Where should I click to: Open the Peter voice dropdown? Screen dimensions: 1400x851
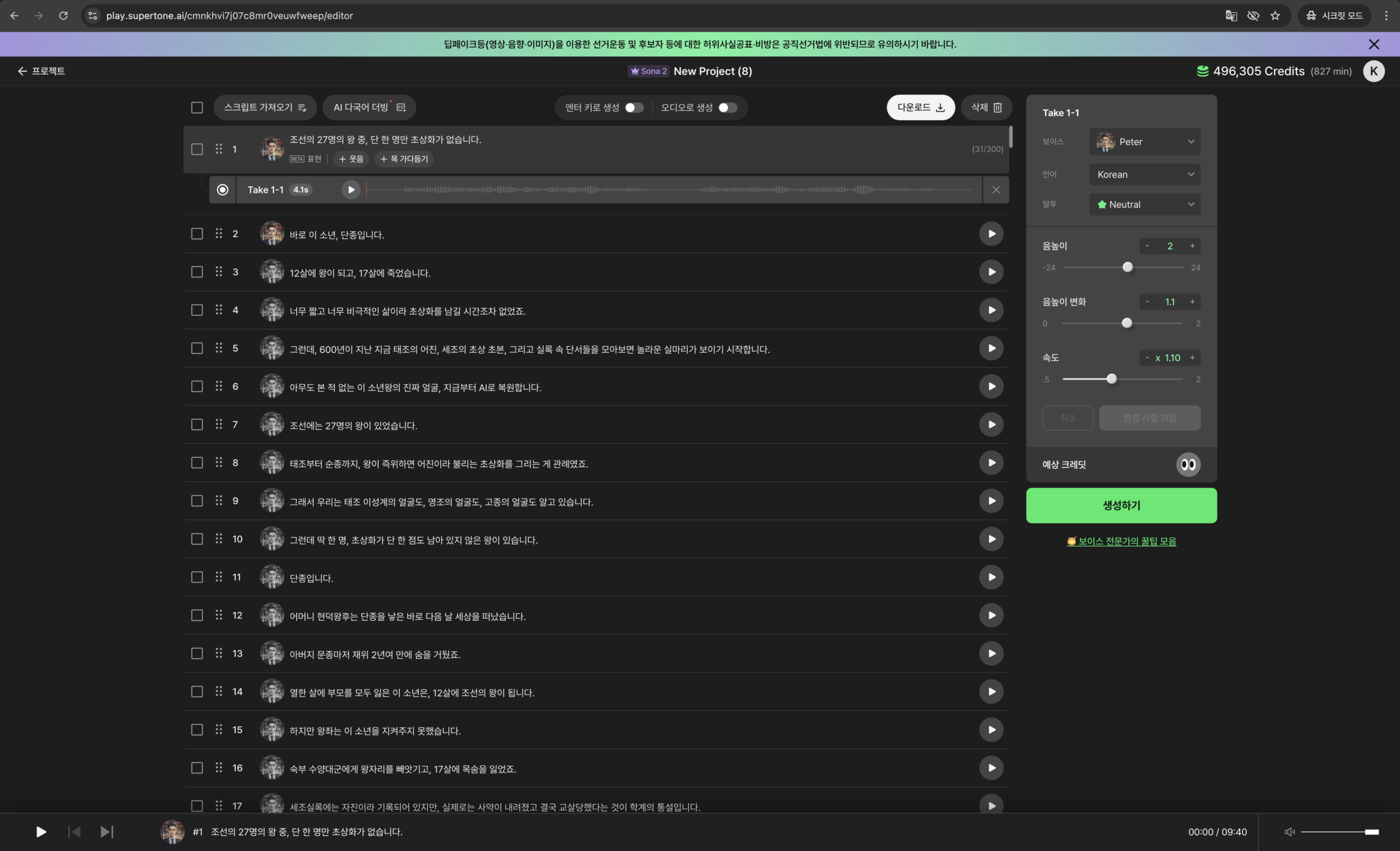click(x=1144, y=142)
